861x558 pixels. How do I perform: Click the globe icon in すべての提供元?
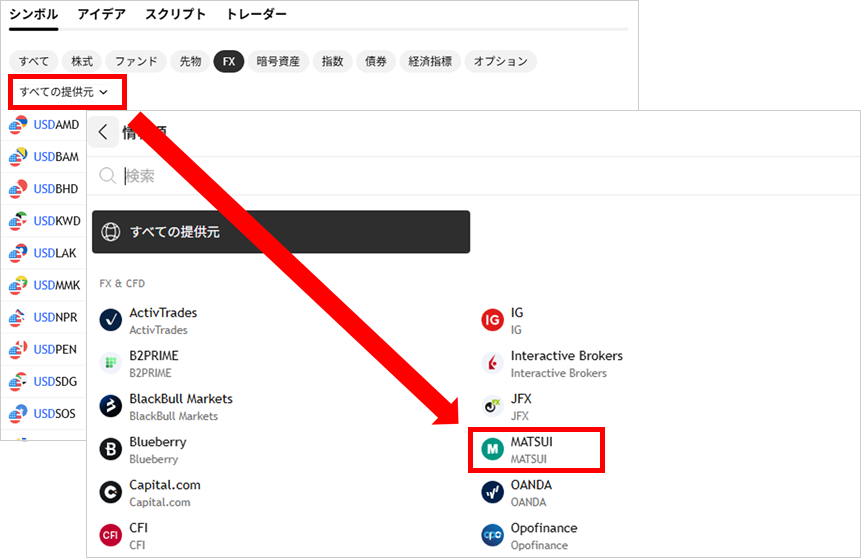click(110, 232)
